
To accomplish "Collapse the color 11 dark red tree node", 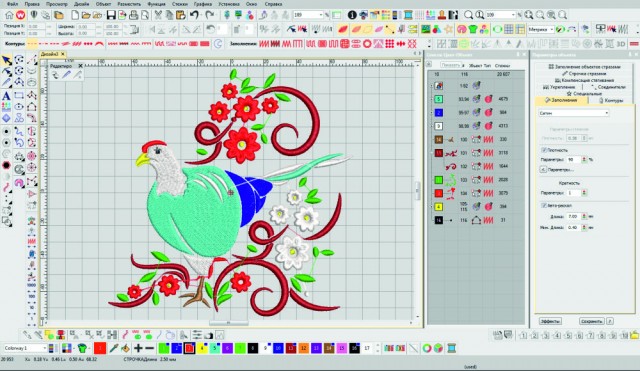I will click(x=431, y=153).
